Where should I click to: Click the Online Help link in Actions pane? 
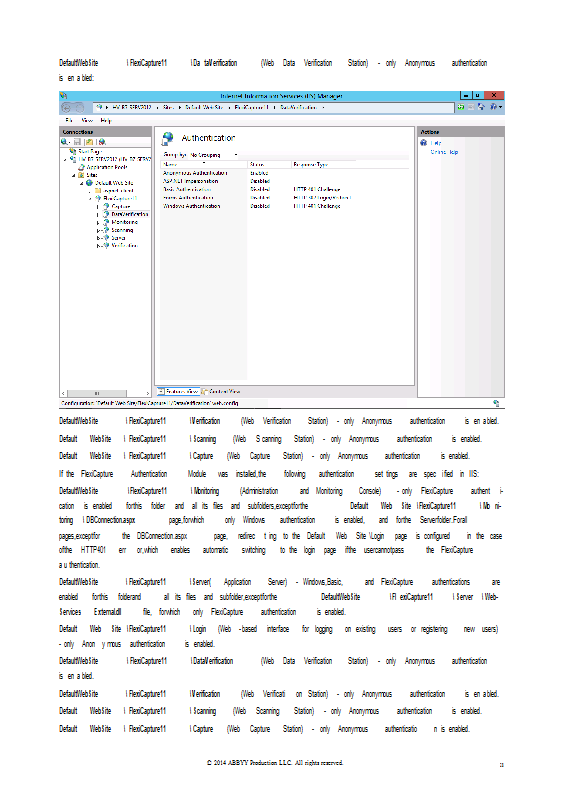point(444,152)
